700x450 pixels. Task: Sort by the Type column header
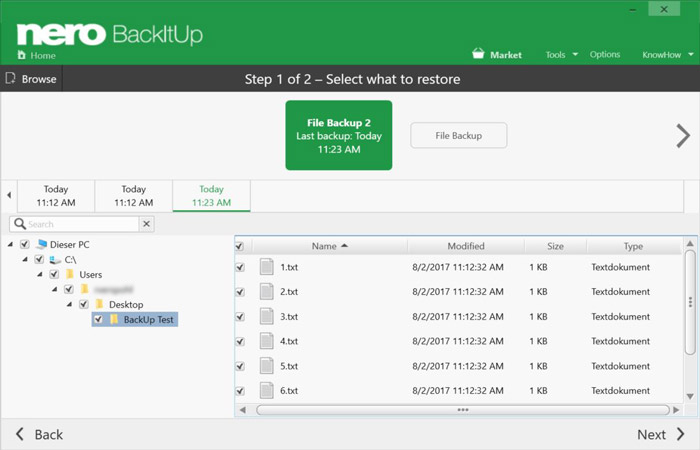633,246
